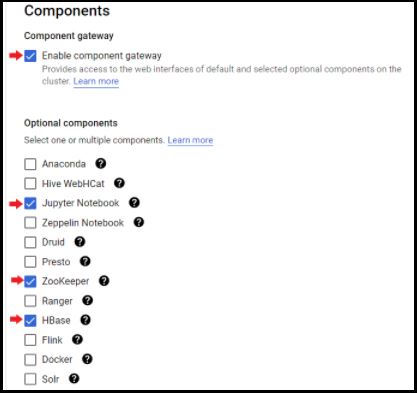Enable the Anaconda checkbox
This screenshot has height=393, width=417.
[30, 164]
